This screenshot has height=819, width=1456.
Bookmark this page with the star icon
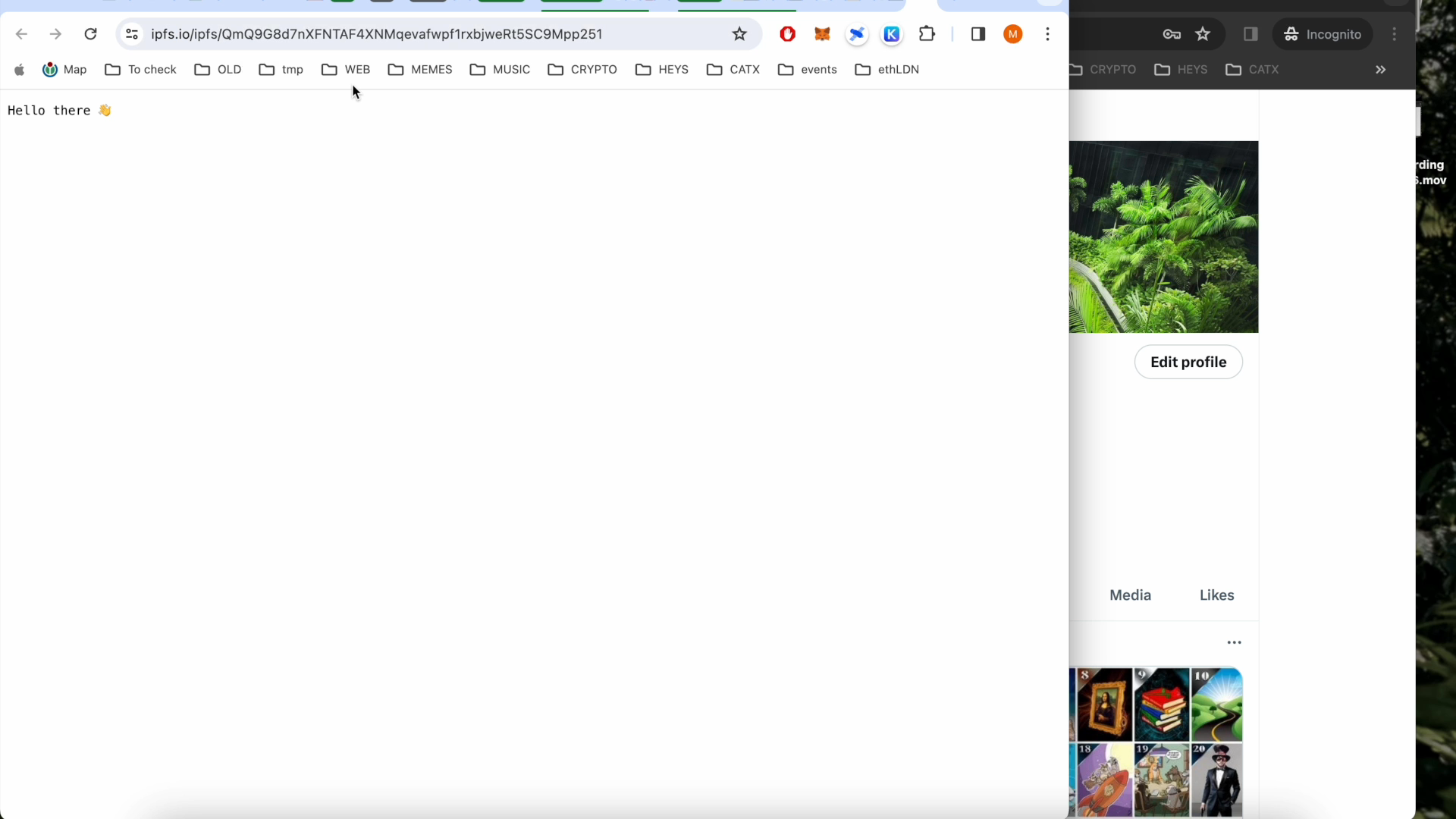coord(739,34)
